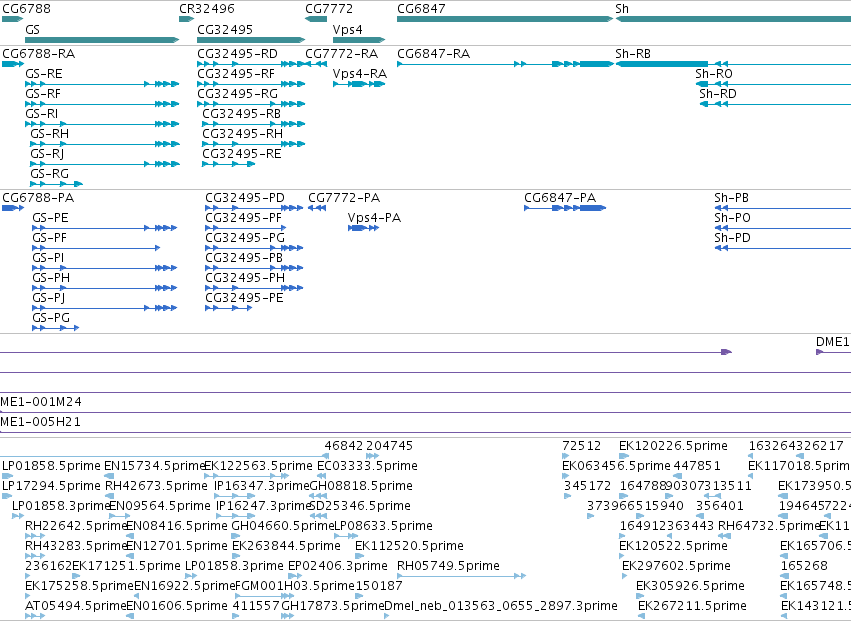Screen dimensions: 851x621
Task: Click protein CG32495-PB
Action: tap(244, 258)
